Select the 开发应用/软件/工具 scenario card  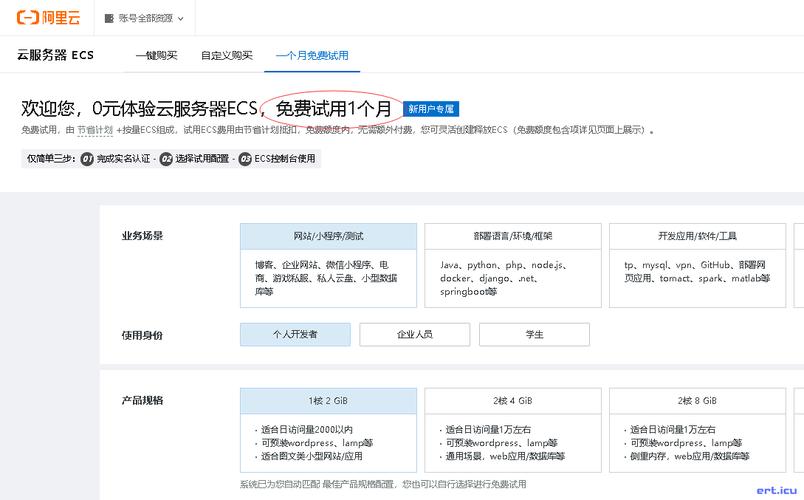(697, 265)
